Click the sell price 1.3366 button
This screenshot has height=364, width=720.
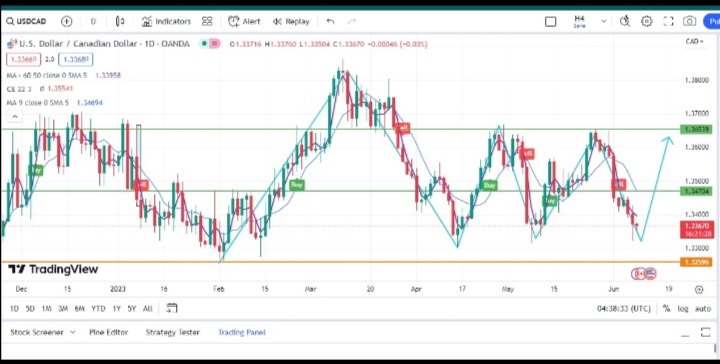click(x=23, y=59)
